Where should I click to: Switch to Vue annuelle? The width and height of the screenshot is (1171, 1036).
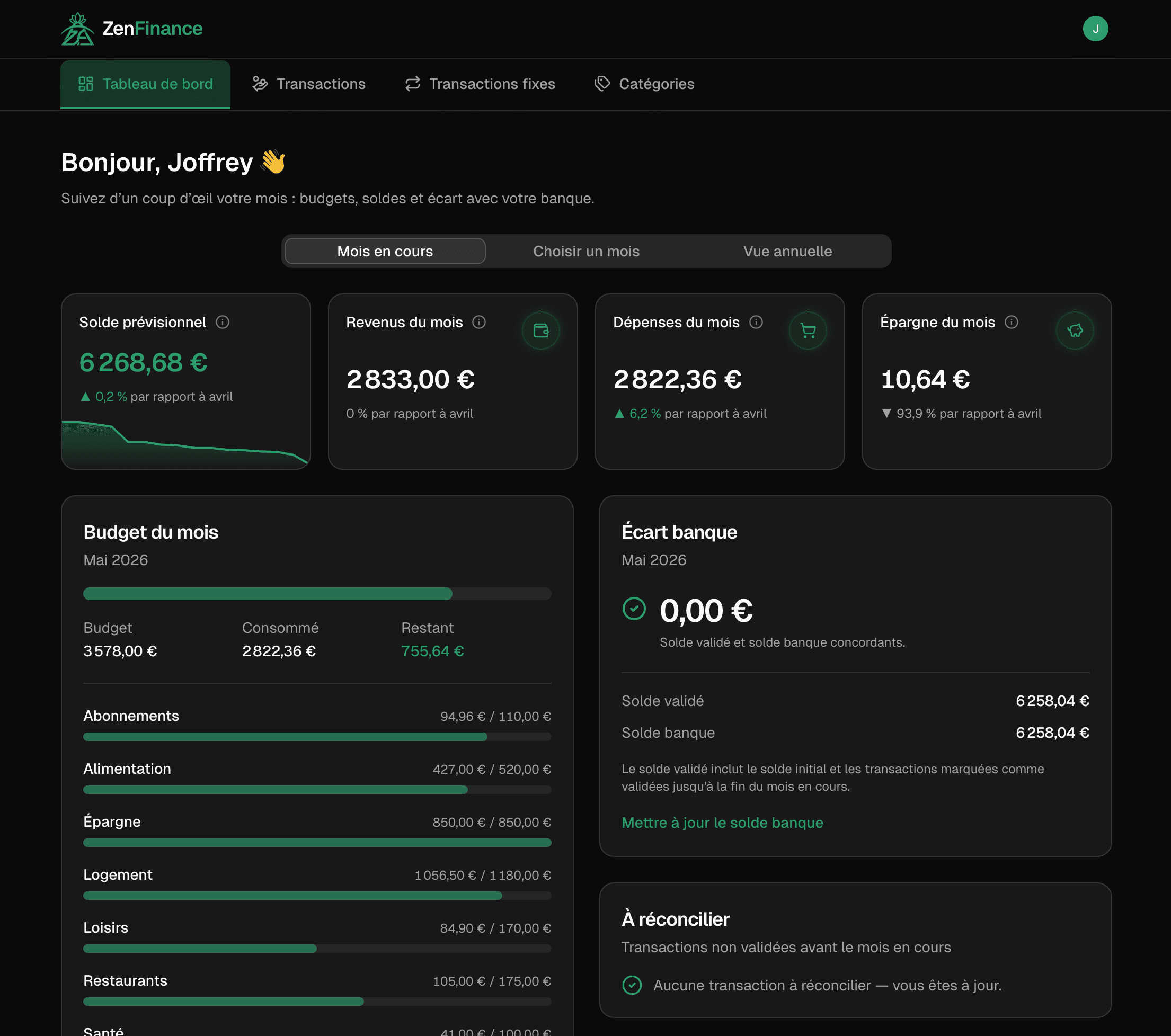click(787, 251)
